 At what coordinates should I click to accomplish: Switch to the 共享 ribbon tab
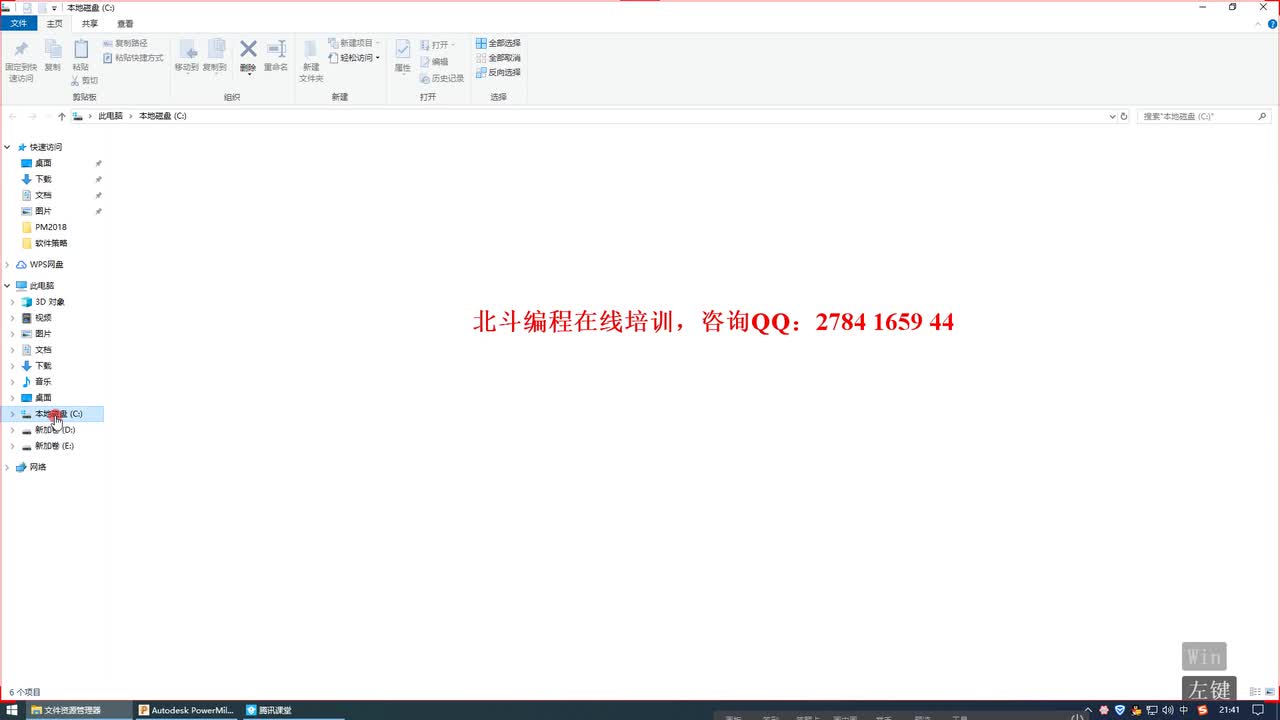pos(90,23)
